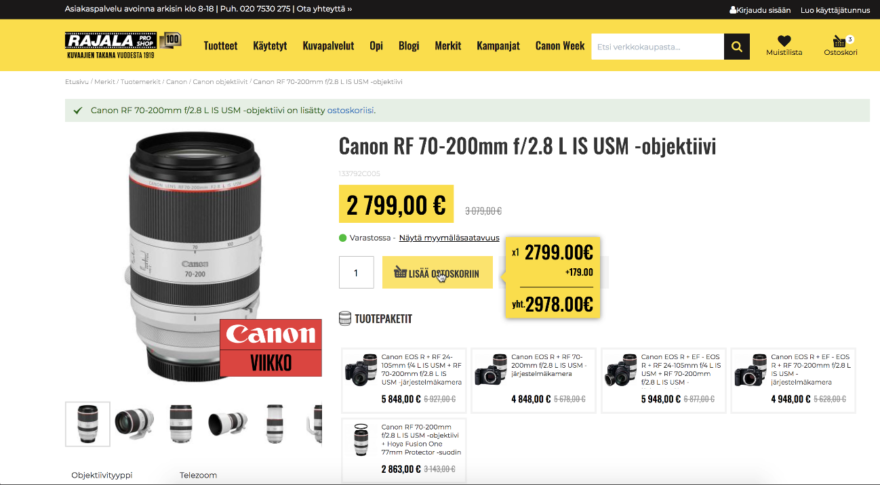
Task: Click the user icon beside Kirjaudu sisään
Action: pos(732,10)
